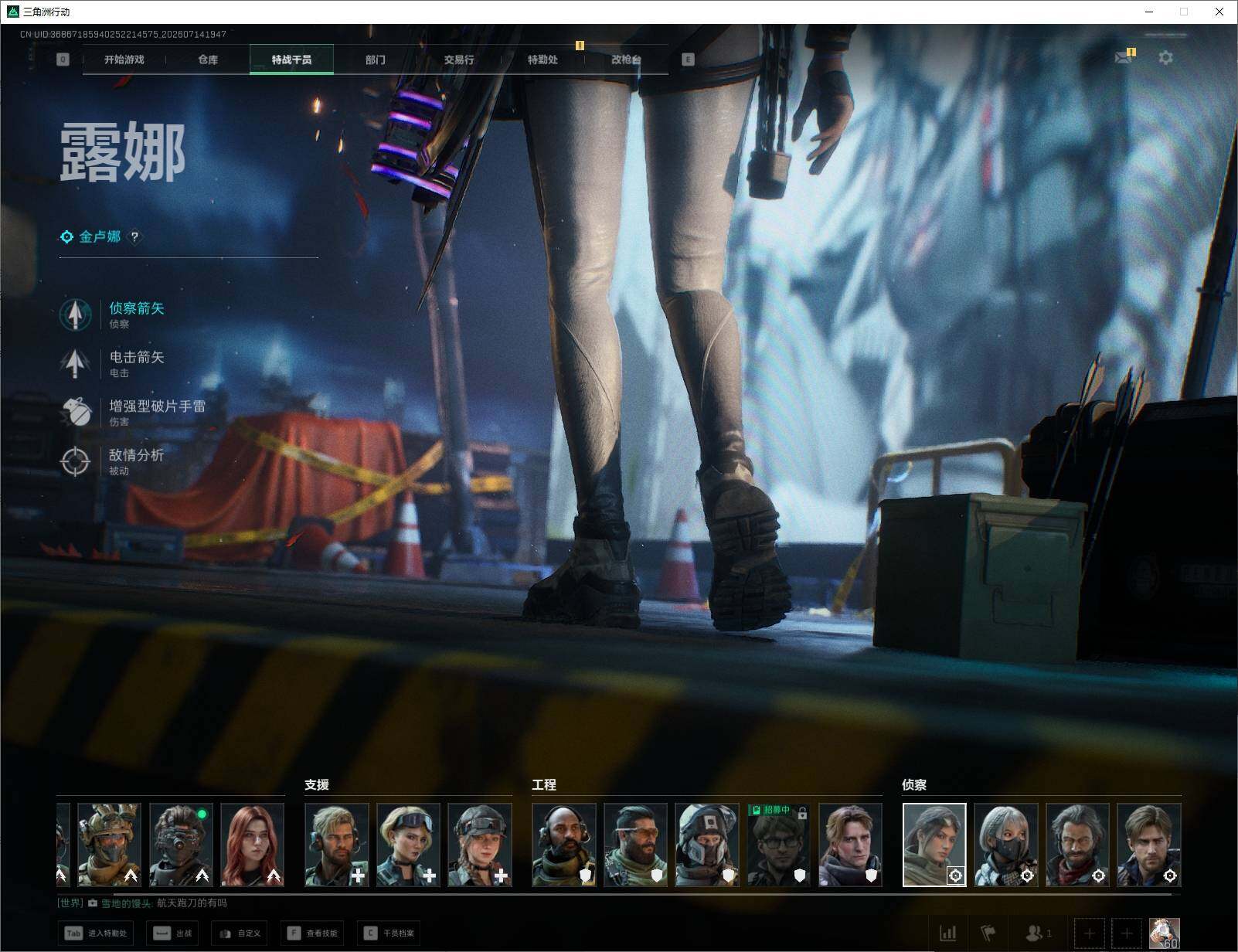
Task: Open the 特勤处 tab
Action: pos(542,59)
